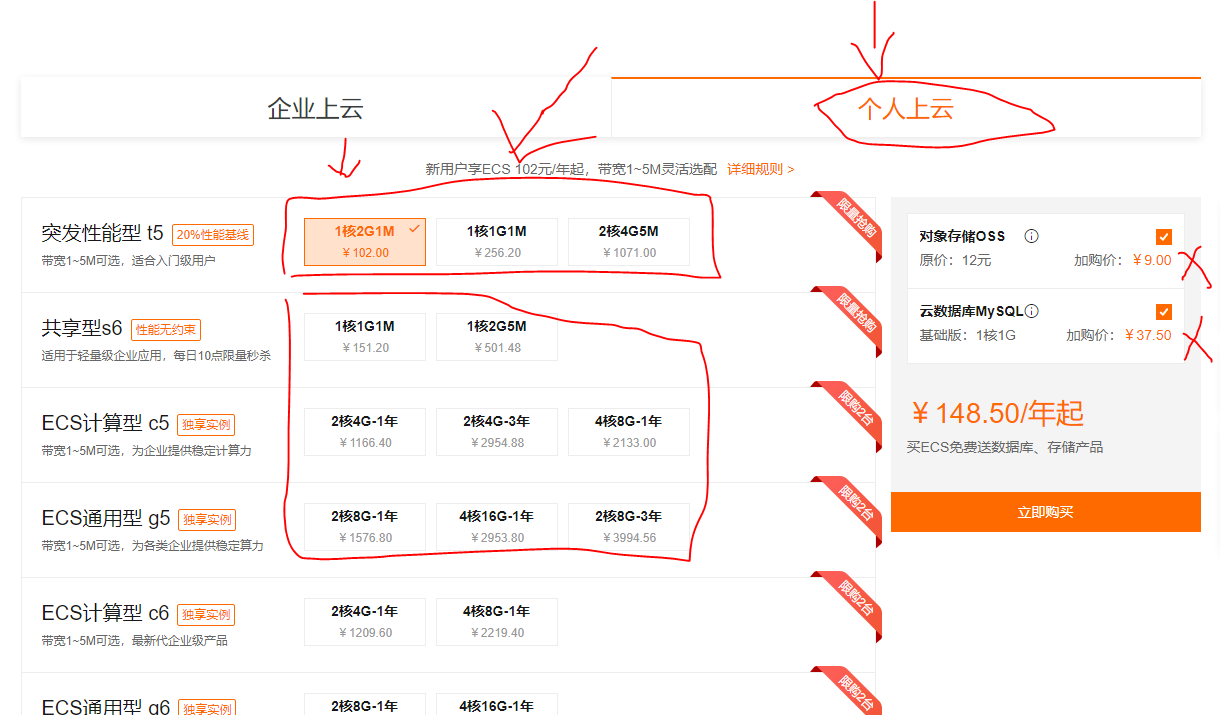Click 基础版：1核1G text
Image resolution: width=1220 pixels, height=715 pixels.
[968, 335]
